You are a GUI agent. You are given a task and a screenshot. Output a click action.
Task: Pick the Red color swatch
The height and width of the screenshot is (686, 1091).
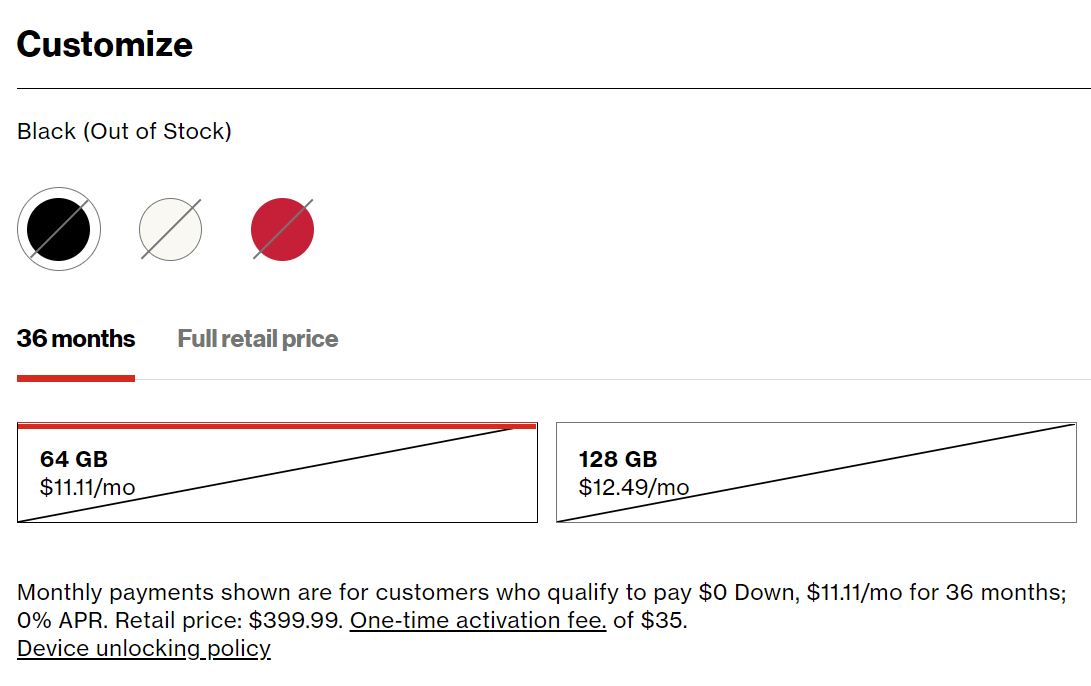[282, 229]
